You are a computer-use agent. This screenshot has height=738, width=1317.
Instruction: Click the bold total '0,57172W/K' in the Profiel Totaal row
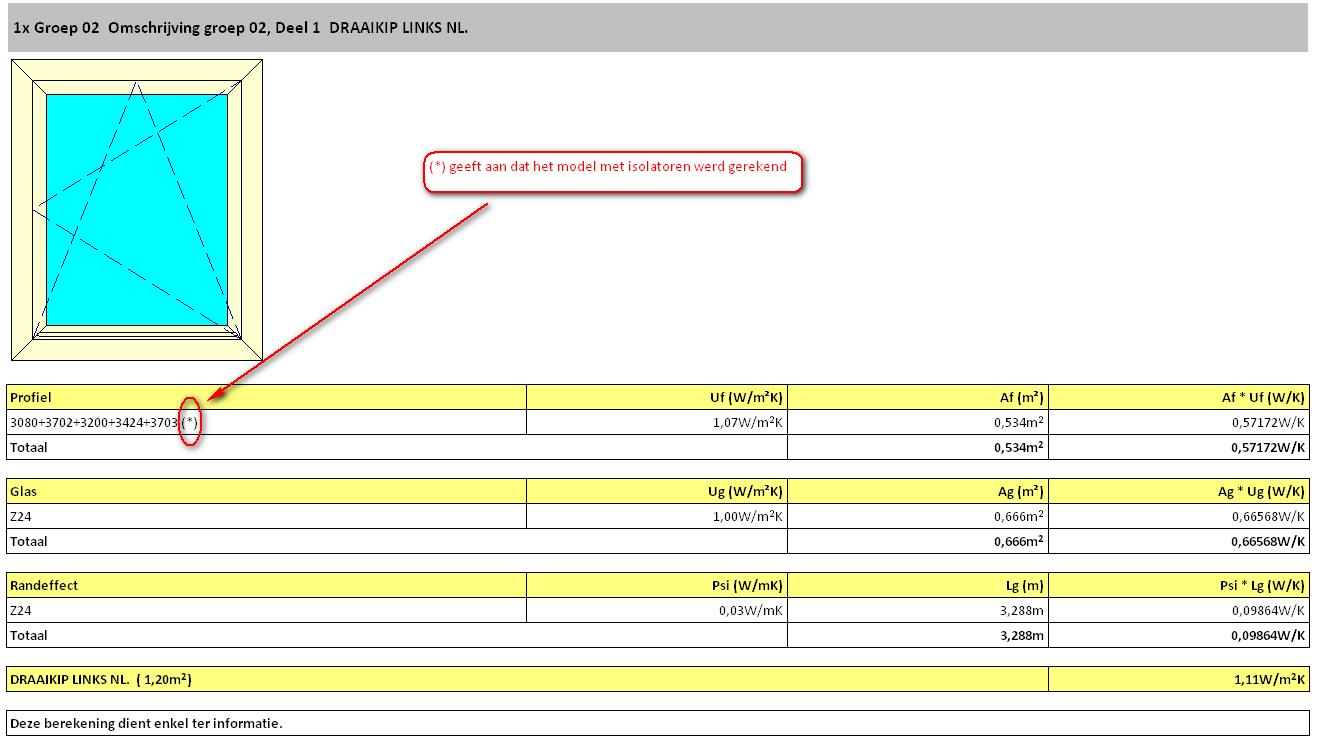[x=1268, y=447]
